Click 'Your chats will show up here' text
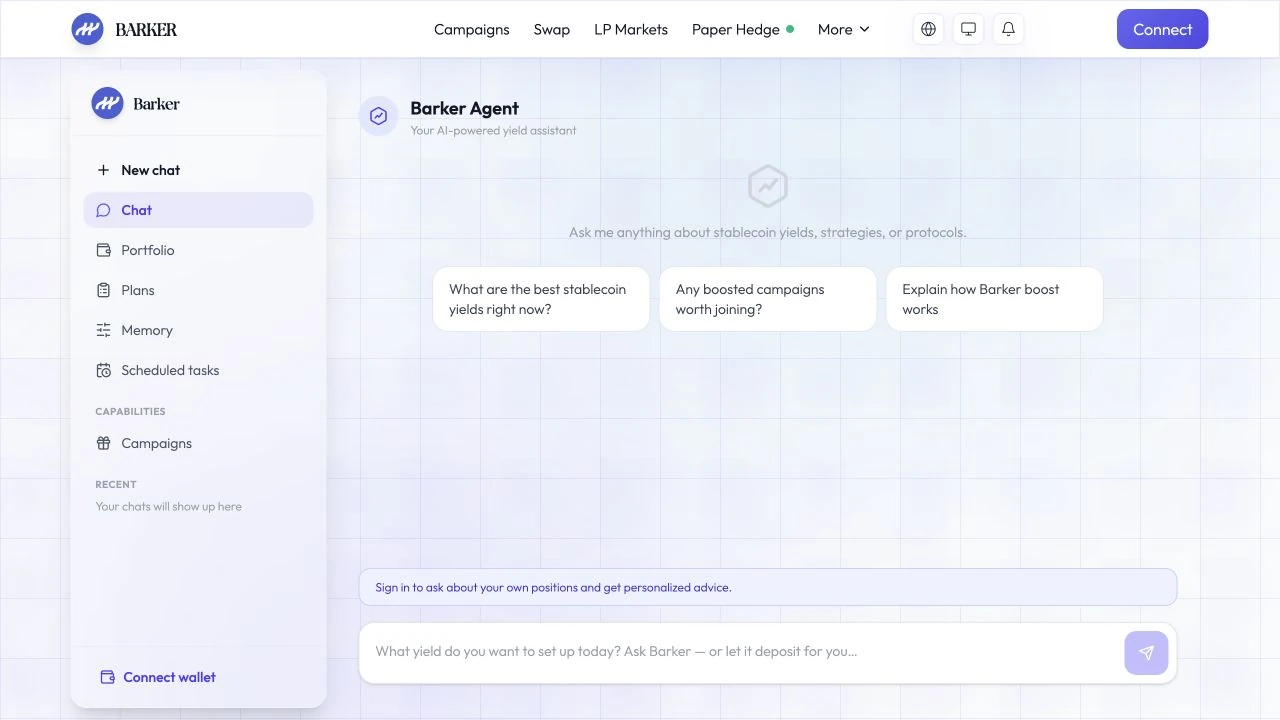Viewport: 1280px width, 720px height. point(168,506)
